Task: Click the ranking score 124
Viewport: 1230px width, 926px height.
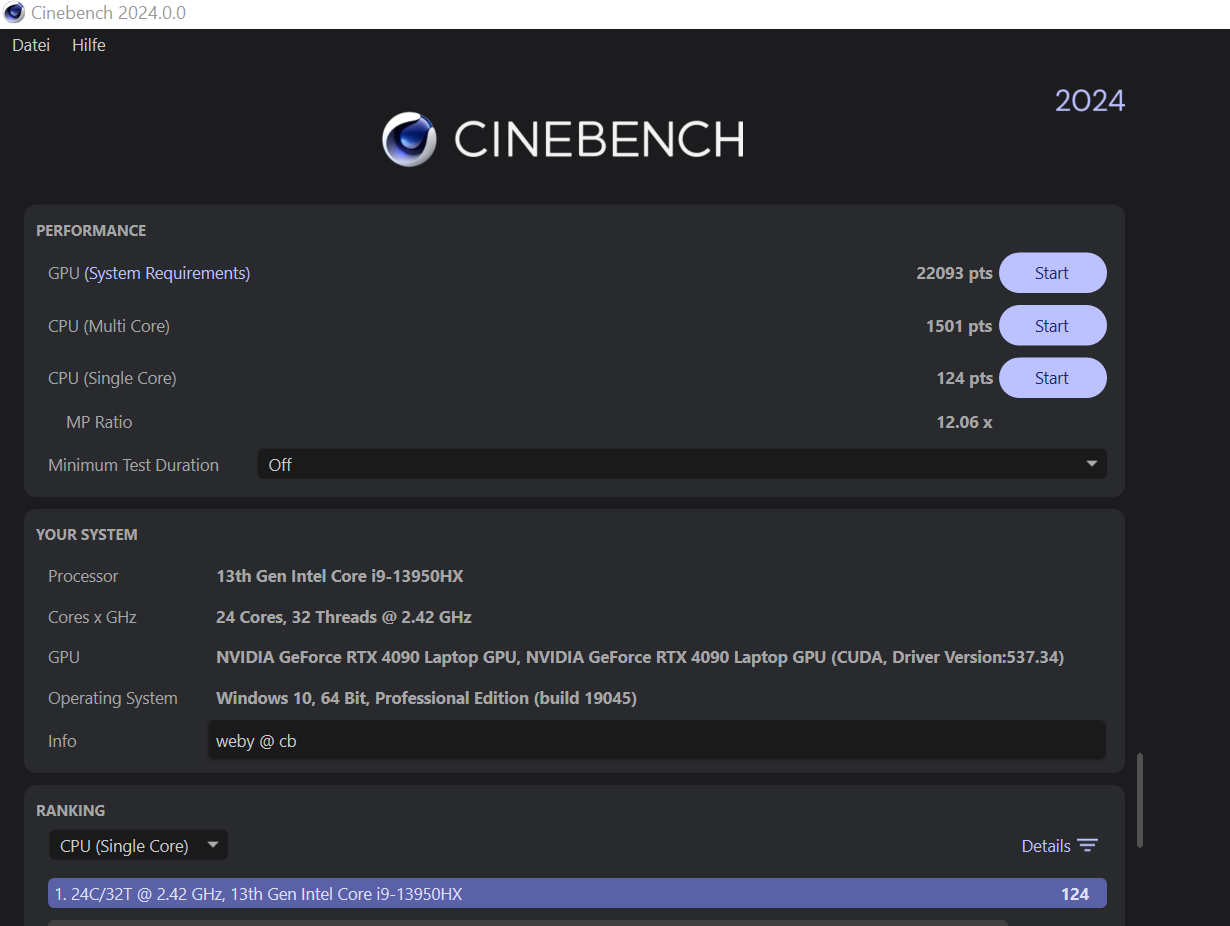Action: [x=1075, y=894]
